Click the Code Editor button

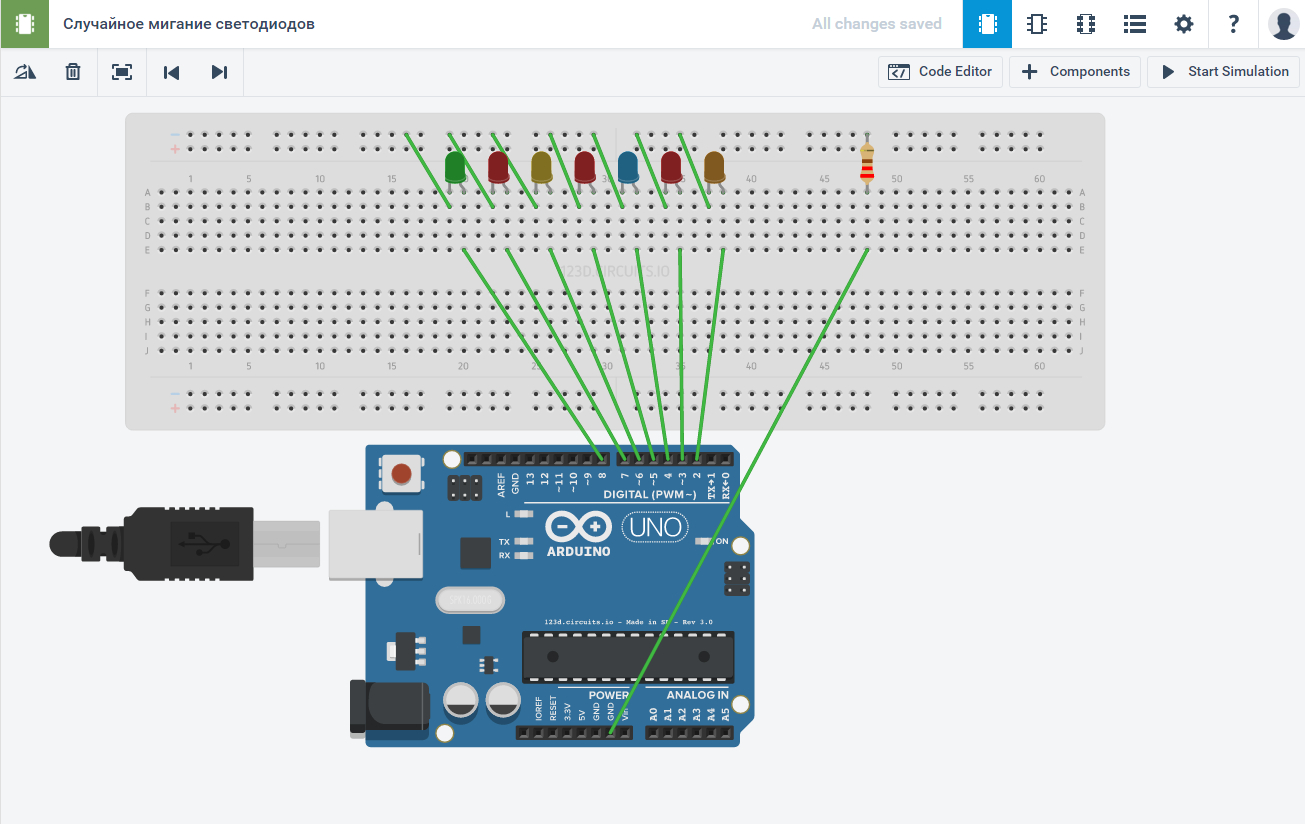pyautogui.click(x=940, y=71)
